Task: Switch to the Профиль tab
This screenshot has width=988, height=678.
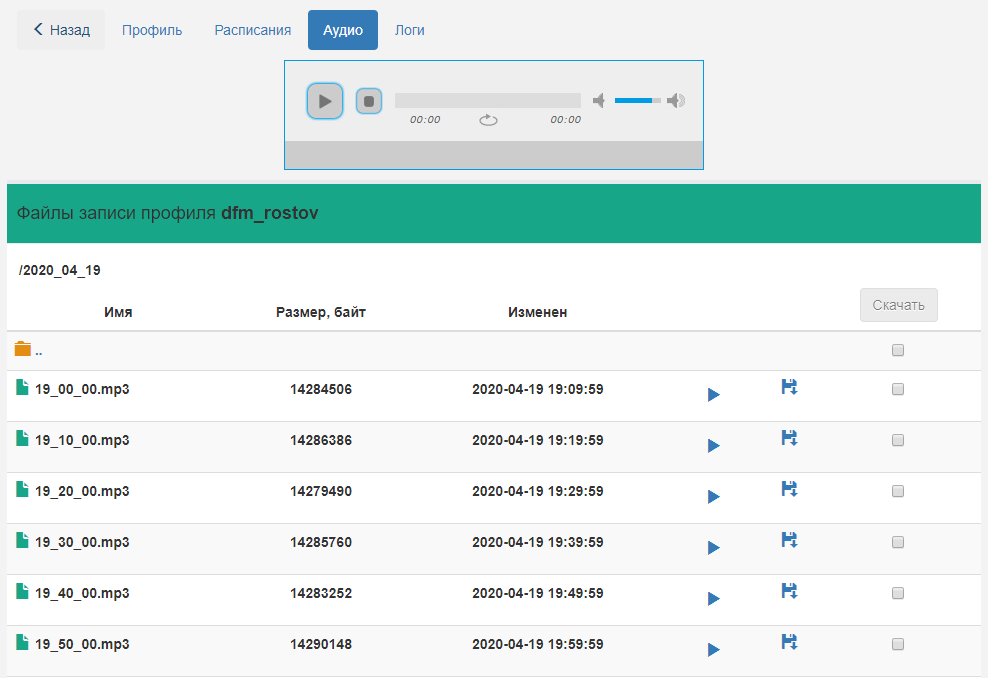Action: click(152, 30)
